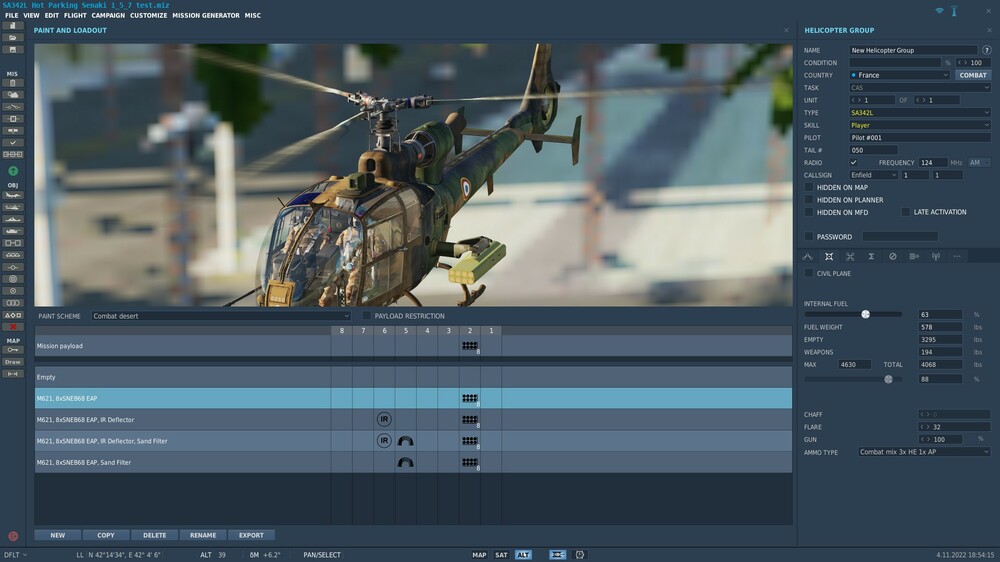Click the IR Deflector icon in pylon 6
This screenshot has height=562, width=1000.
tap(384, 419)
